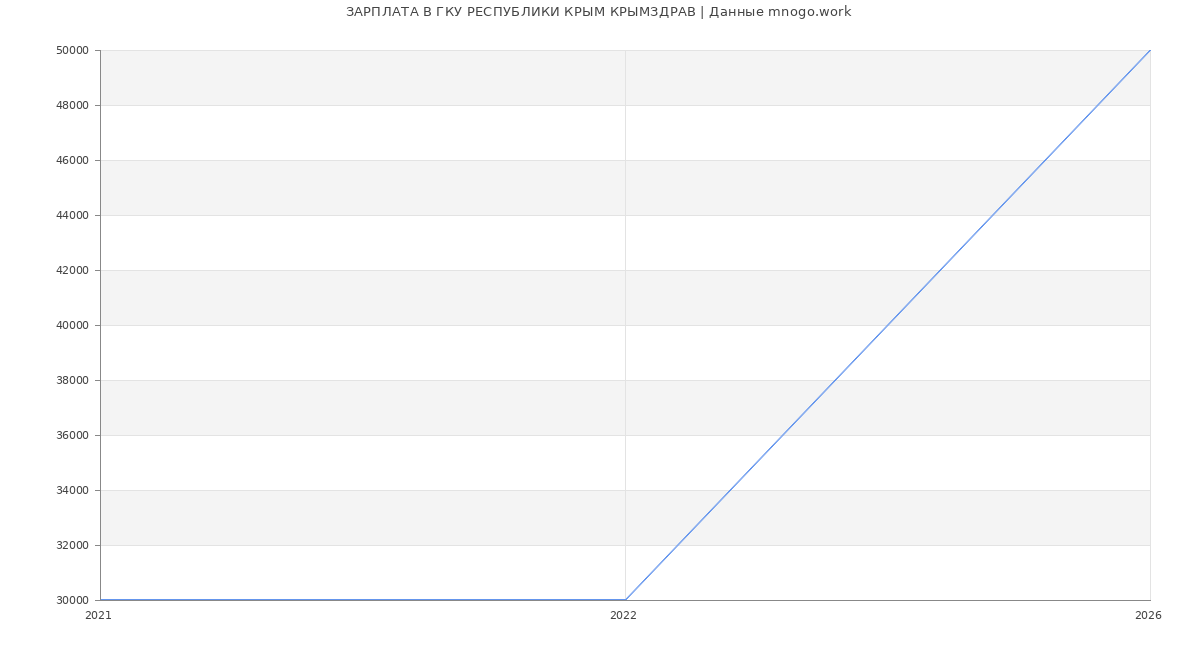Click the 2026 x-axis label
This screenshot has height=650, width=1200.
tap(1148, 616)
